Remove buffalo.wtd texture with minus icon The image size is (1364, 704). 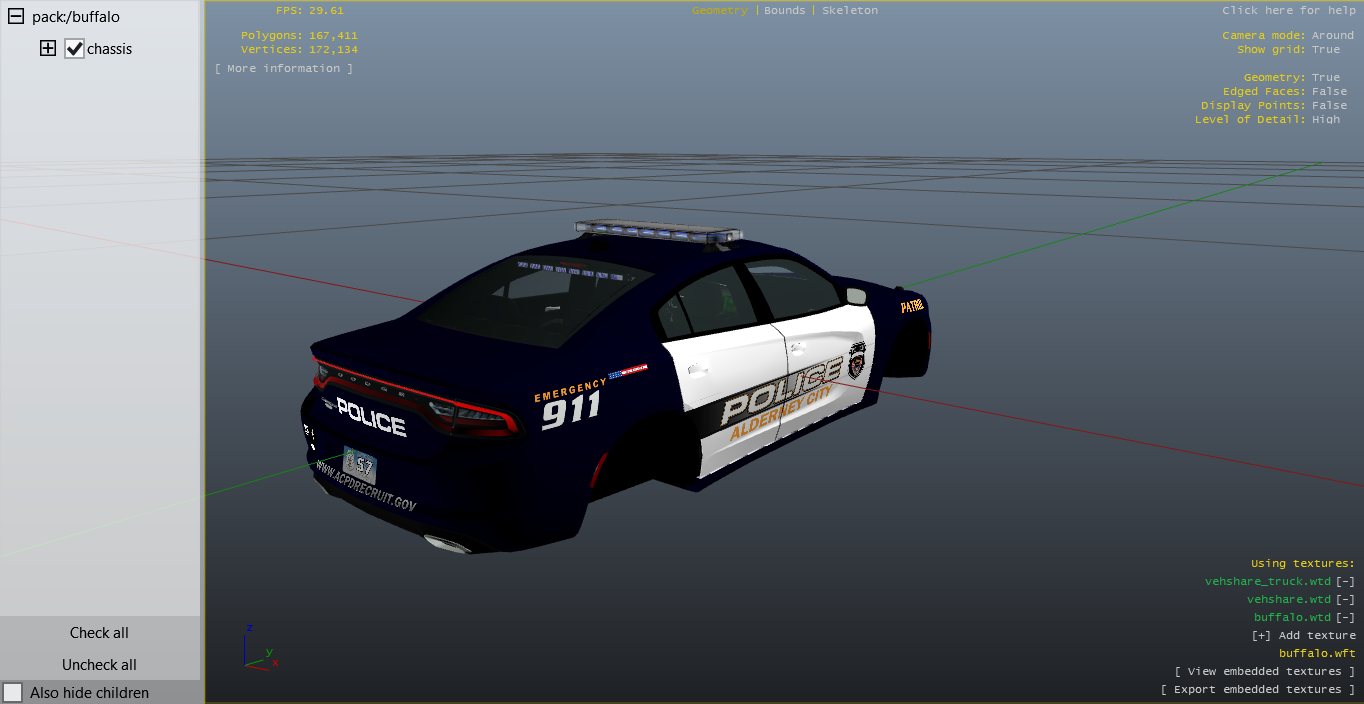(1346, 618)
